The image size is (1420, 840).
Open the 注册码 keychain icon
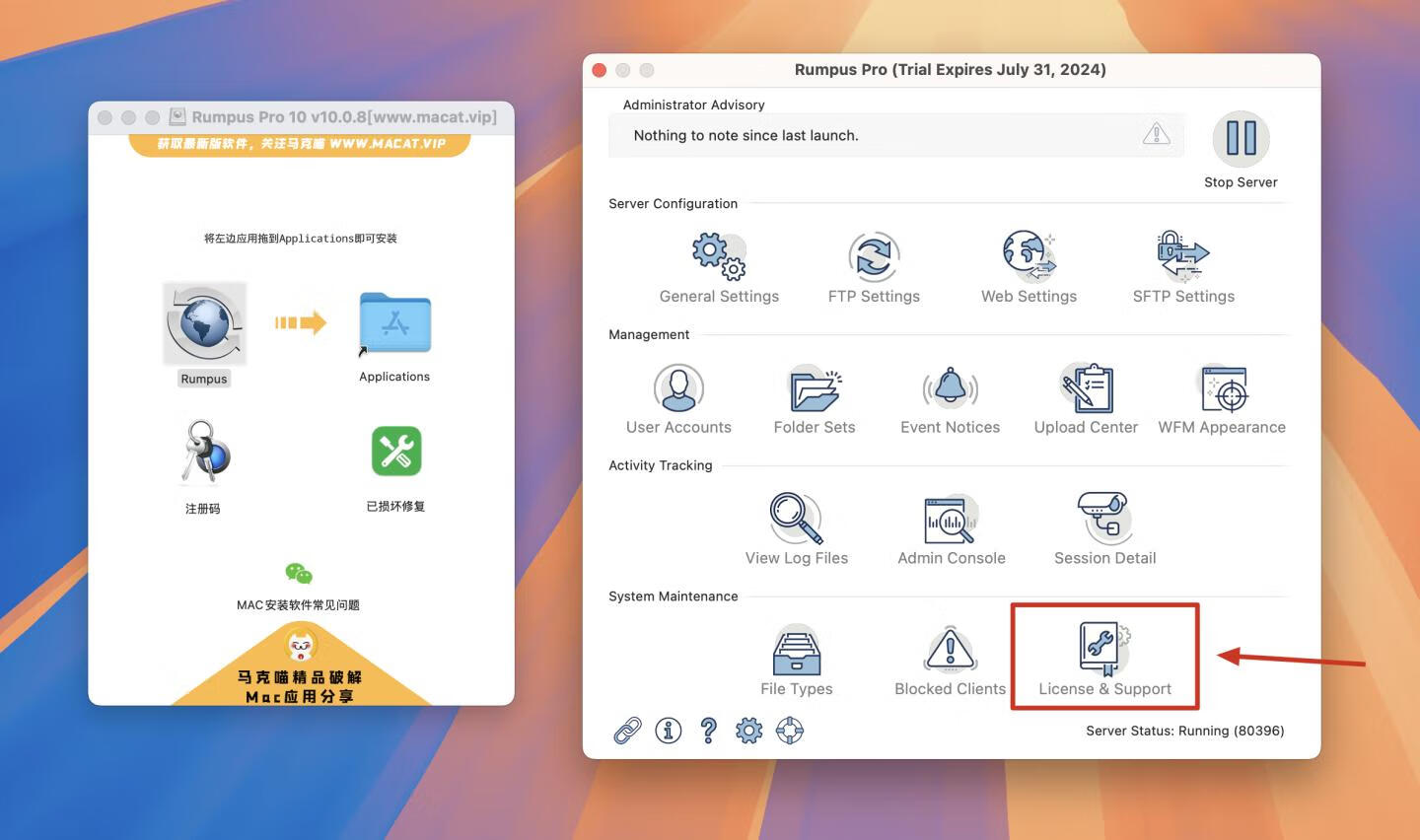click(203, 454)
